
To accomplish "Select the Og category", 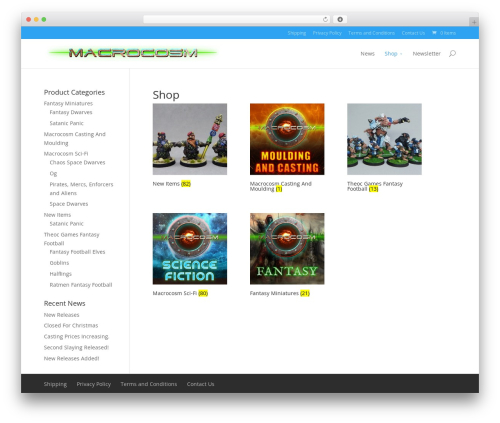I will coord(53,173).
